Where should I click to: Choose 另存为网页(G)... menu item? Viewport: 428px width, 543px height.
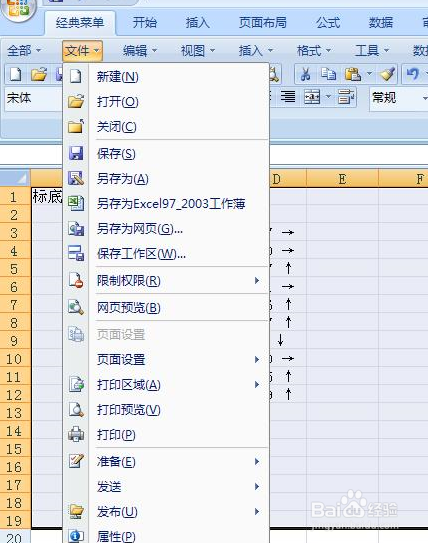click(166, 229)
